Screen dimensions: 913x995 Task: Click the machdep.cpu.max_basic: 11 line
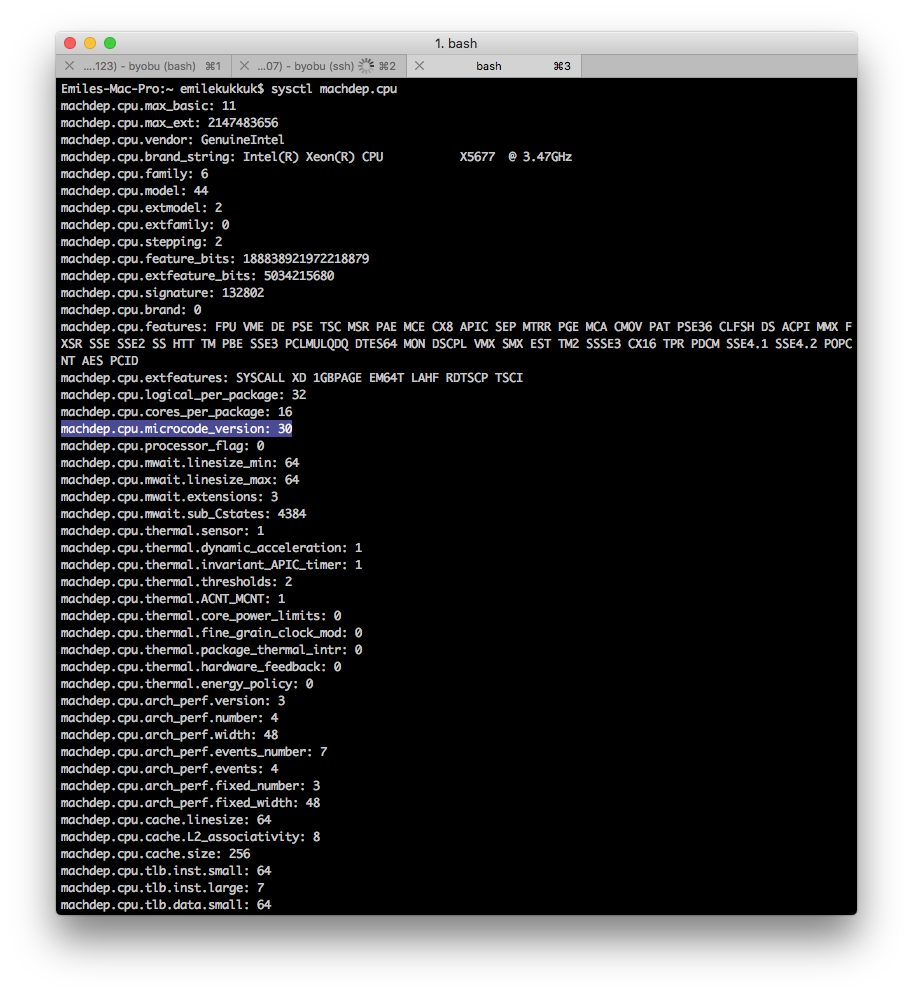click(x=148, y=106)
